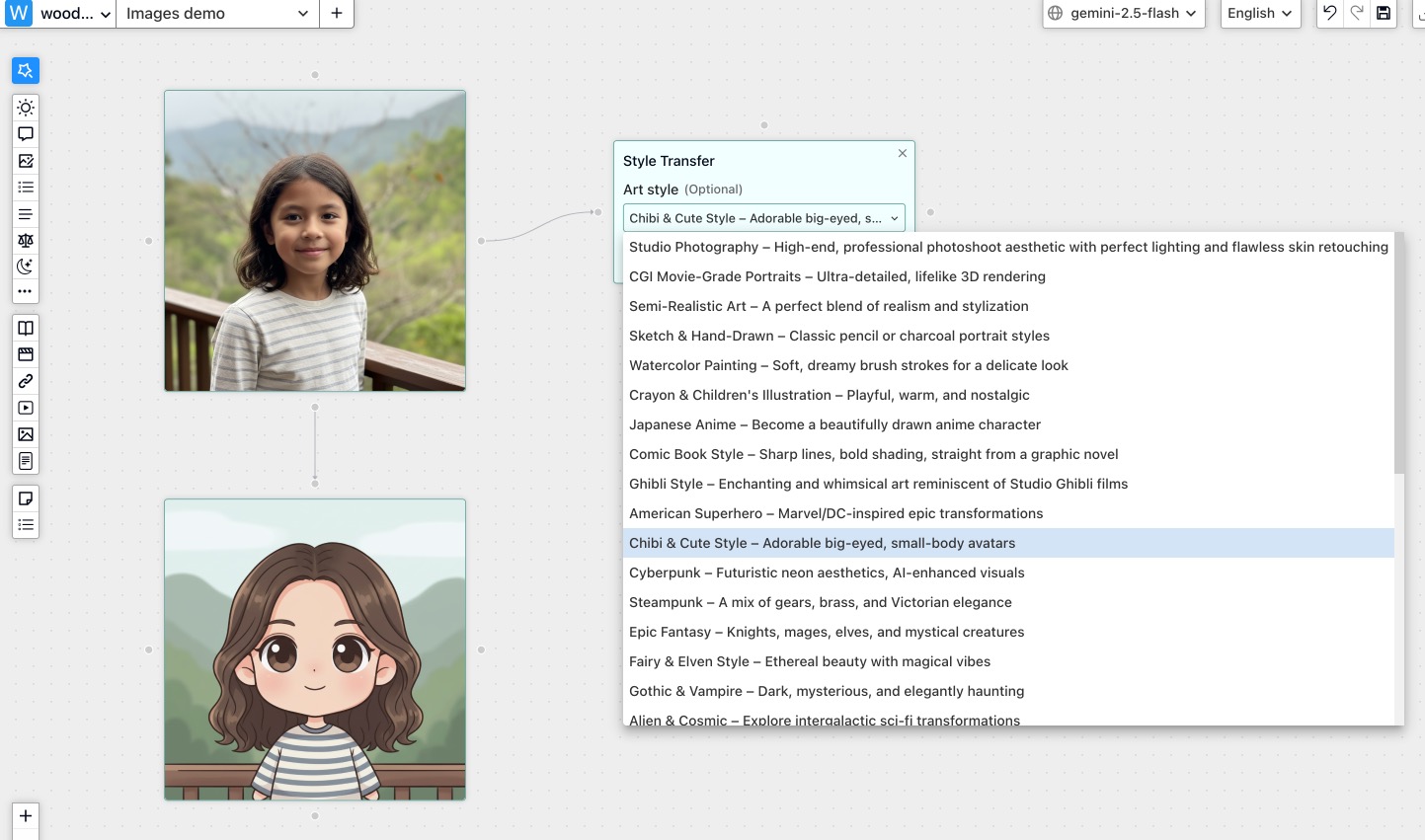The height and width of the screenshot is (840, 1425).
Task: Click the scales icon in the sidebar
Action: click(25, 240)
